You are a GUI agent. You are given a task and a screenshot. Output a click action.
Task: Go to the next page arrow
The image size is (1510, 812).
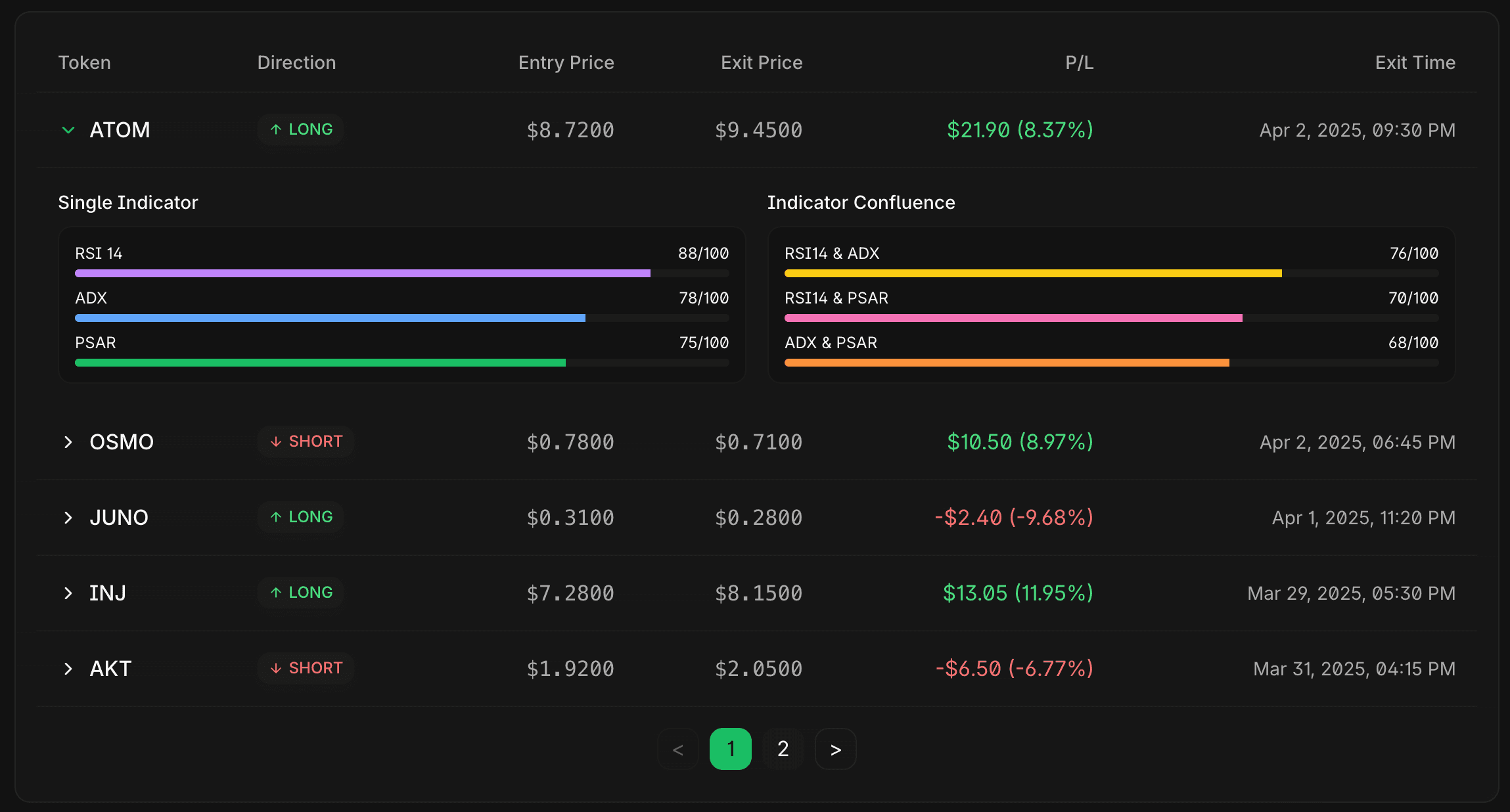click(x=836, y=749)
